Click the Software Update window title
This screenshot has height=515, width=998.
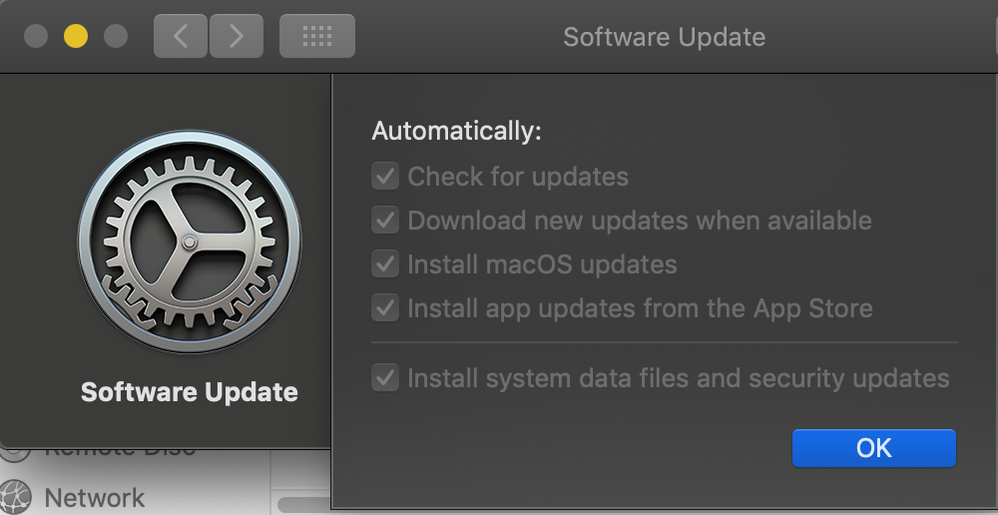point(664,36)
